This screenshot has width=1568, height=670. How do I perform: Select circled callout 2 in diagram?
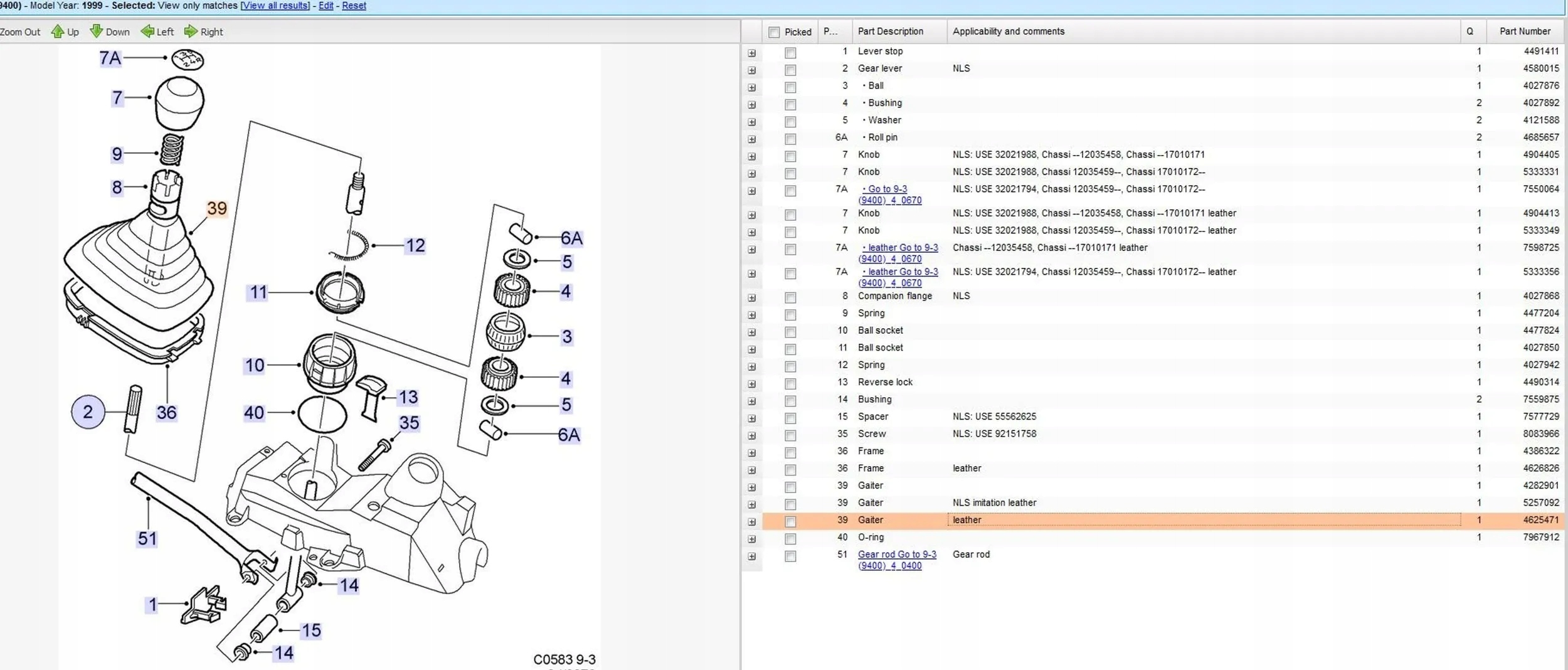88,412
